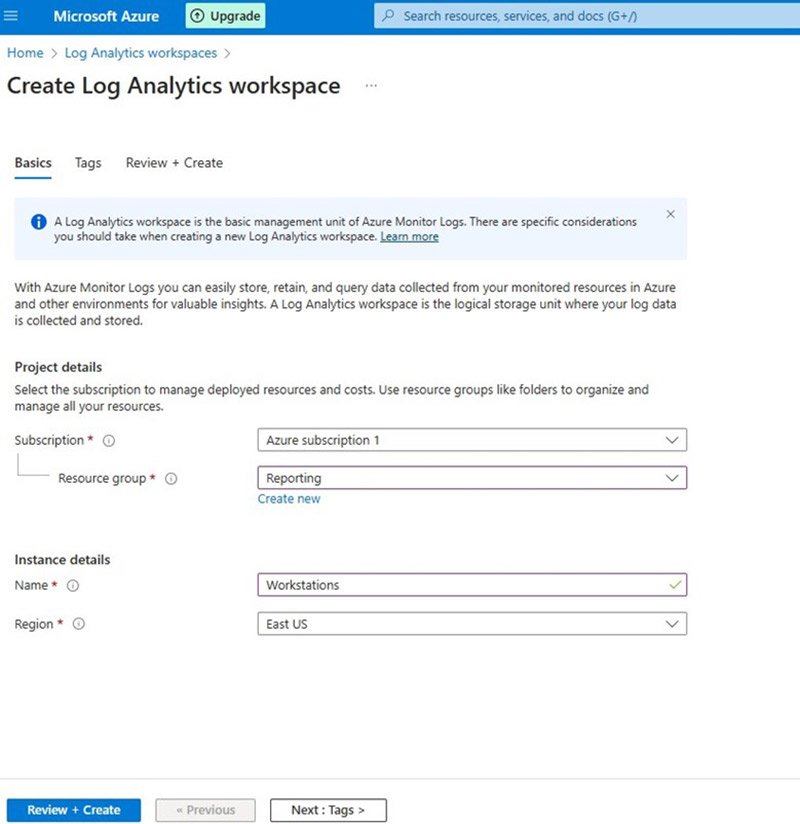800x824 pixels.
Task: Go to Home breadcrumb link
Action: pos(25,53)
